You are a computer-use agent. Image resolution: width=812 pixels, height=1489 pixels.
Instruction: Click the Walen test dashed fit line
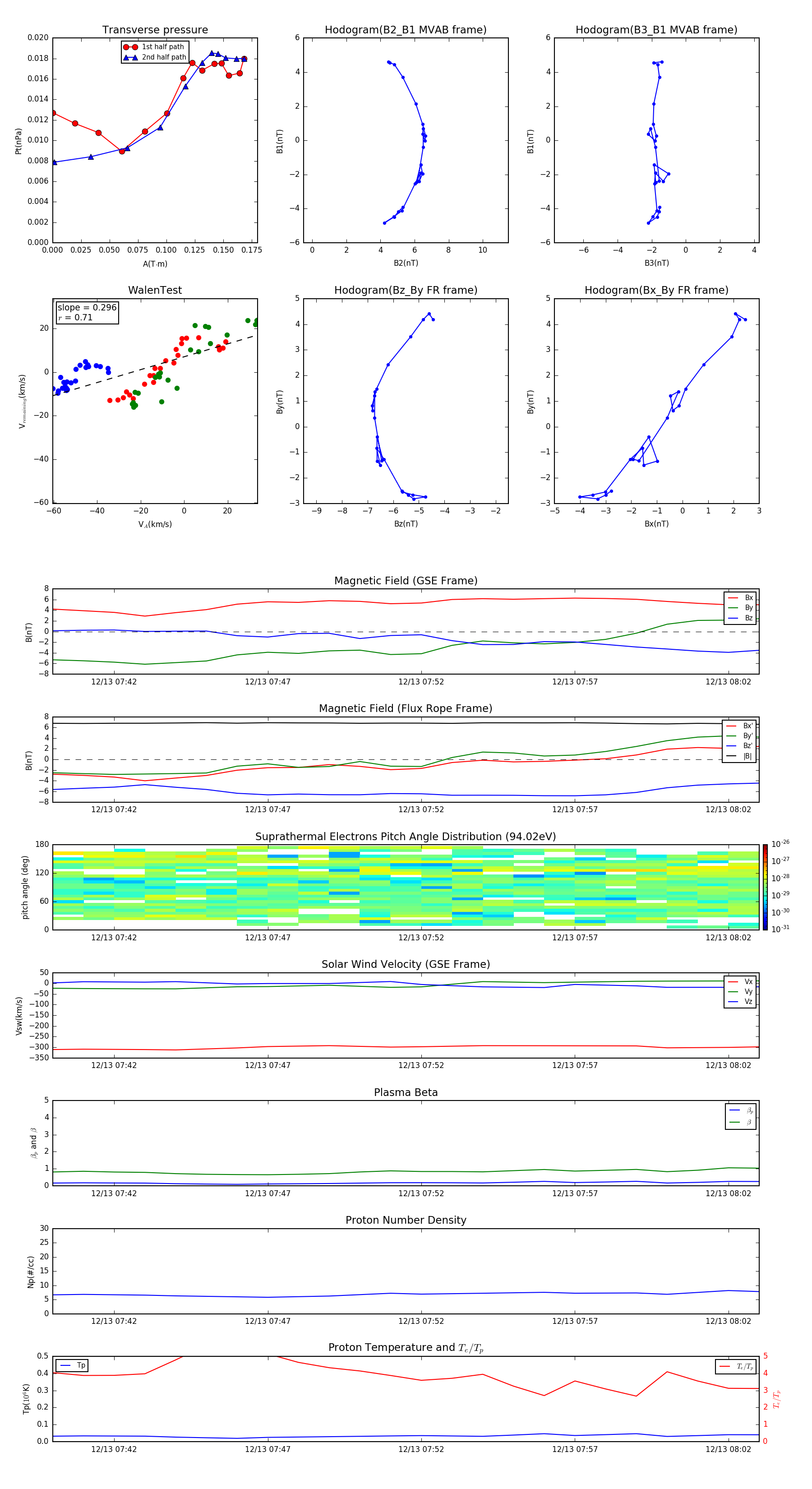point(154,365)
